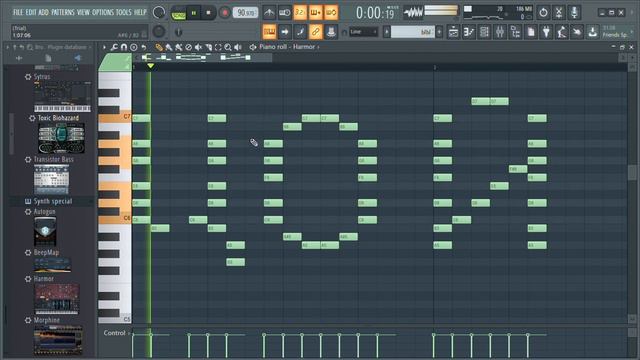Open the piano roll main menu arrow

pyautogui.click(x=104, y=47)
